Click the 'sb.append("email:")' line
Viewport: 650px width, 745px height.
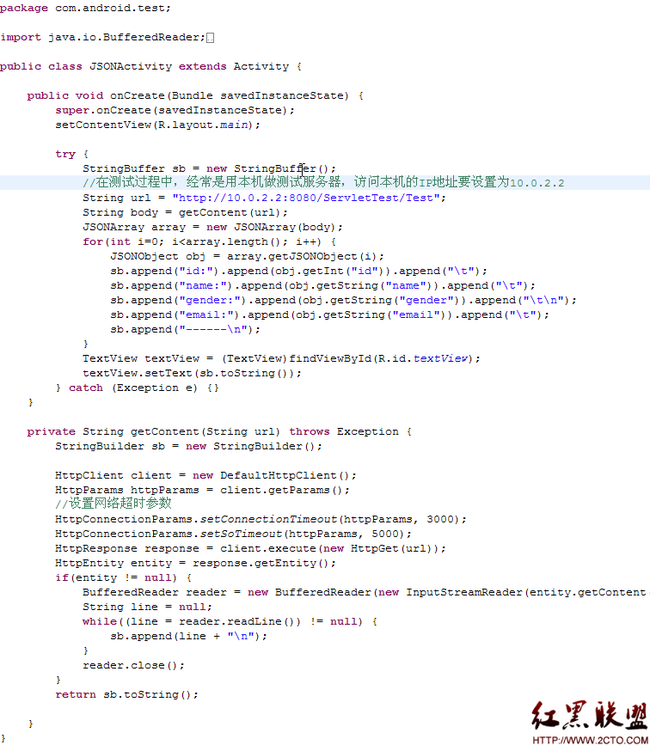click(x=330, y=315)
